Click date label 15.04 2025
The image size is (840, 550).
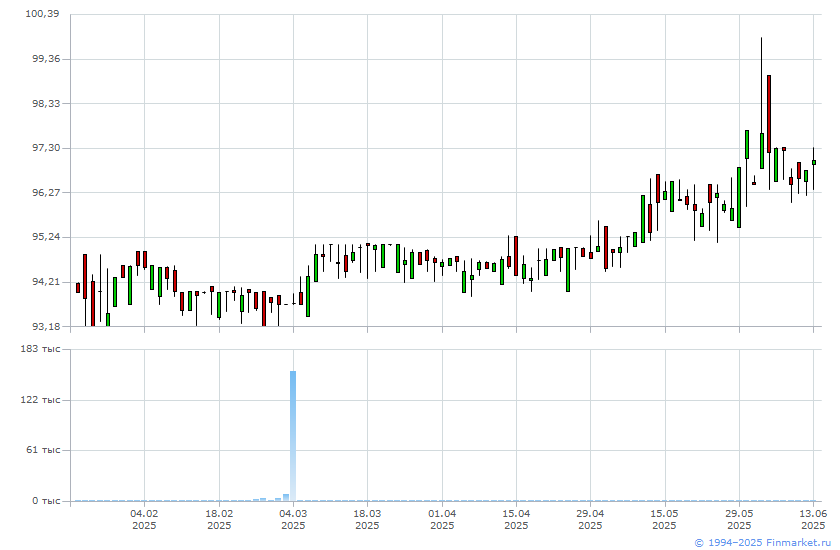[x=516, y=519]
